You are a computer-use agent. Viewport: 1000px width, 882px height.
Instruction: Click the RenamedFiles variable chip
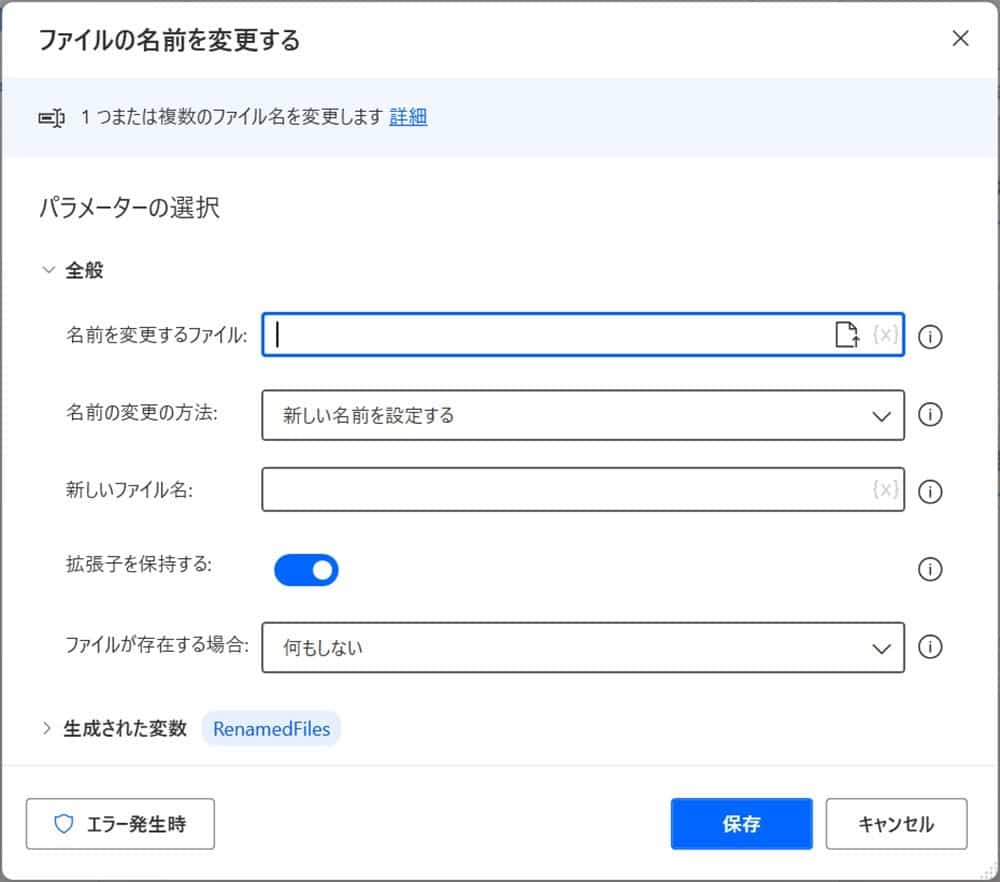point(271,729)
